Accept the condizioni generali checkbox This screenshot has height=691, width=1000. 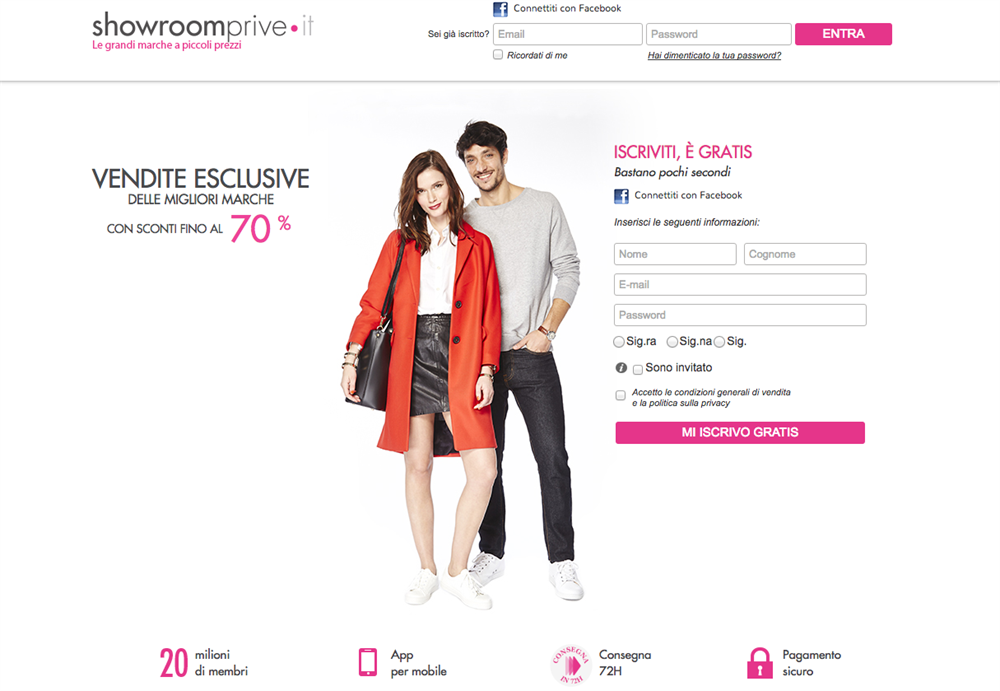click(621, 396)
